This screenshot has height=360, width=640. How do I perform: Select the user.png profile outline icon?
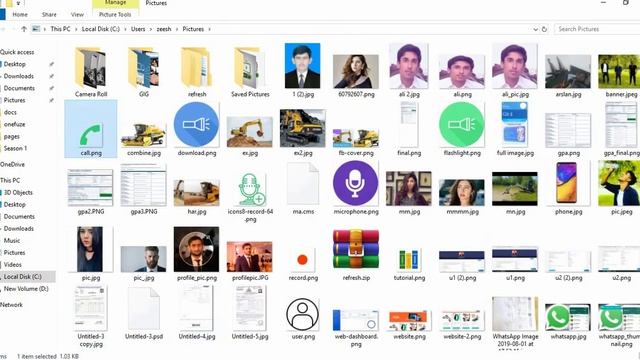tap(303, 318)
